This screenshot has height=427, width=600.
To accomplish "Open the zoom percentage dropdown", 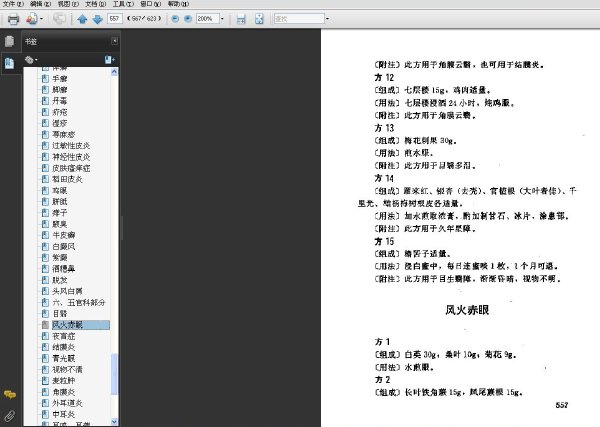I will click(x=222, y=18).
